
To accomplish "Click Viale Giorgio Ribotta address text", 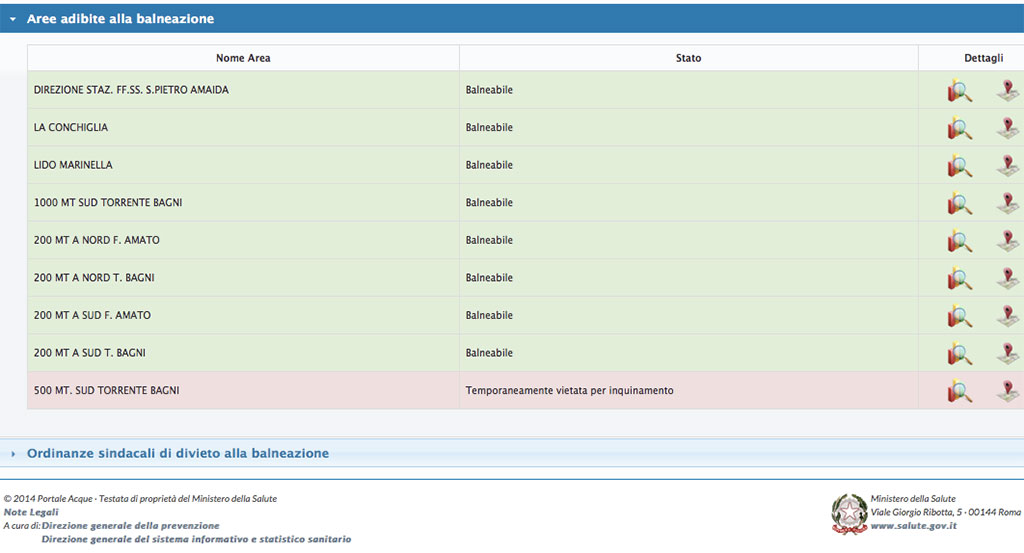I will [945, 512].
